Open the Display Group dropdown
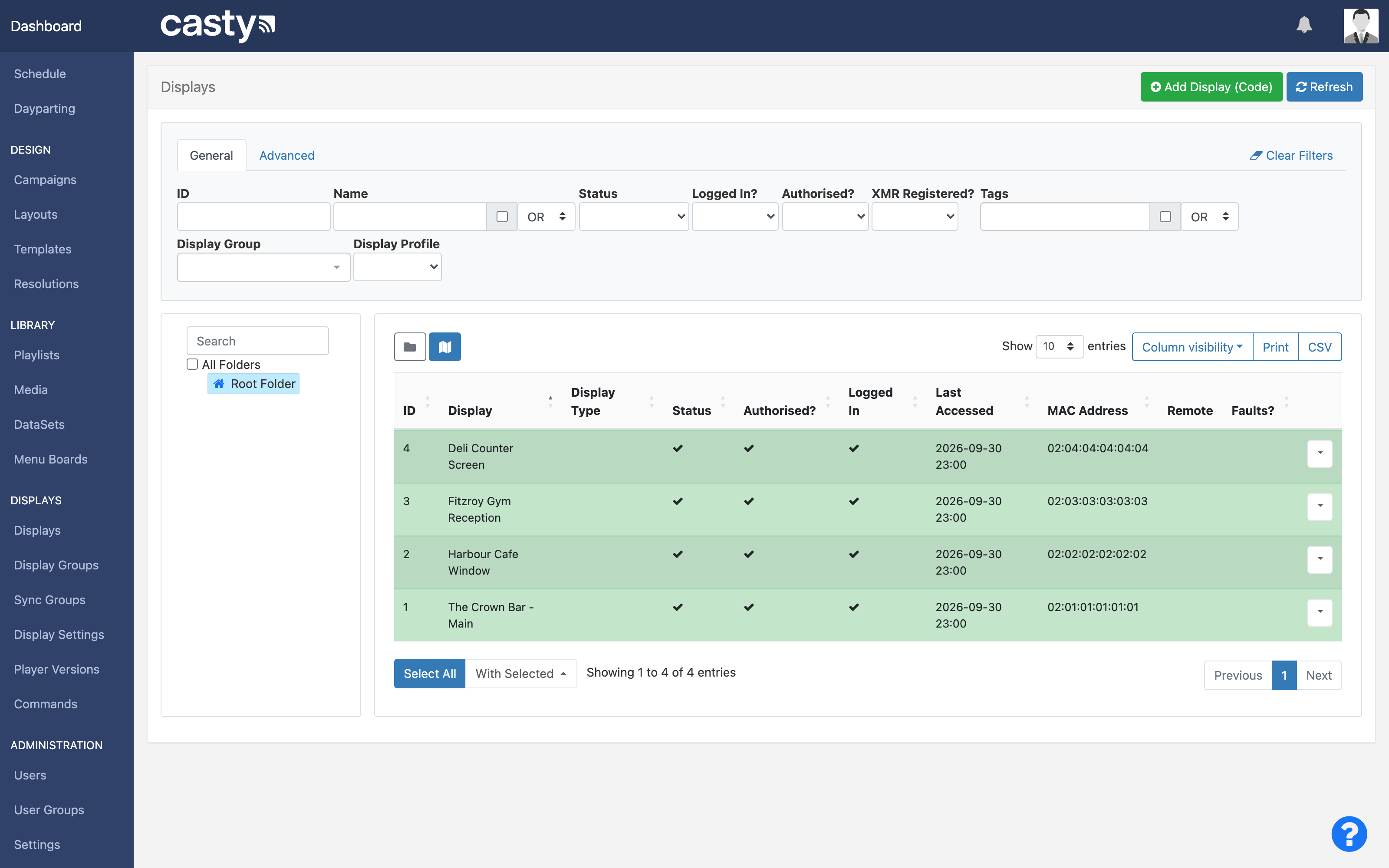 point(263,267)
